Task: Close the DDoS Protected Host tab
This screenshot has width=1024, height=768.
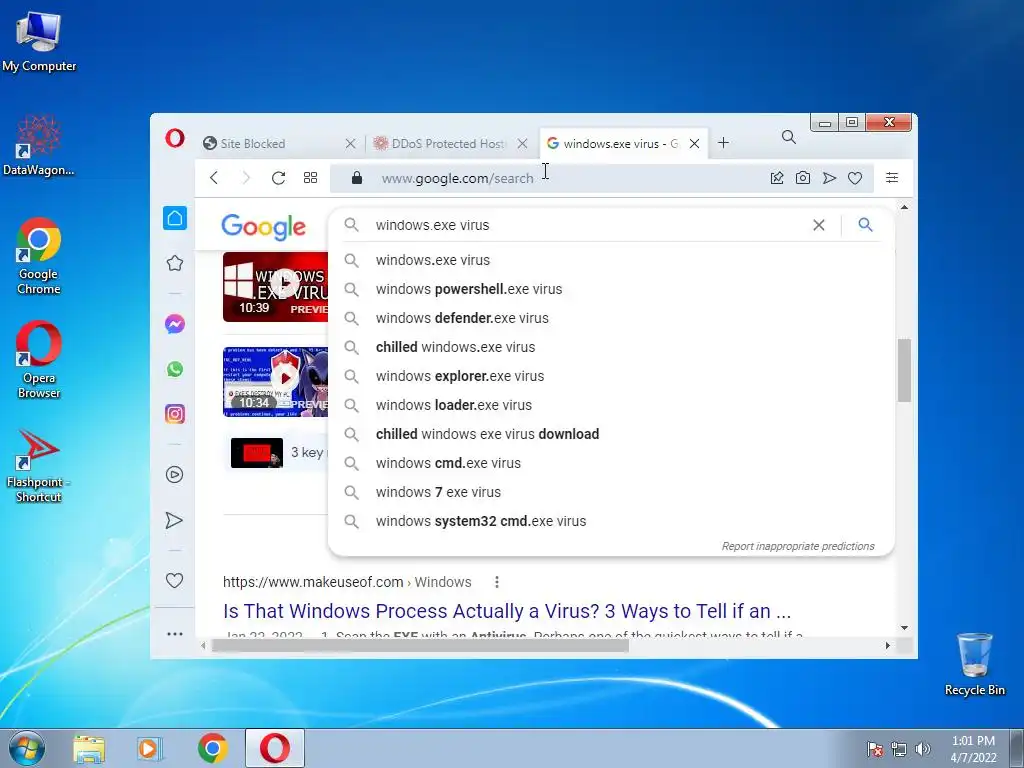Action: [x=522, y=144]
